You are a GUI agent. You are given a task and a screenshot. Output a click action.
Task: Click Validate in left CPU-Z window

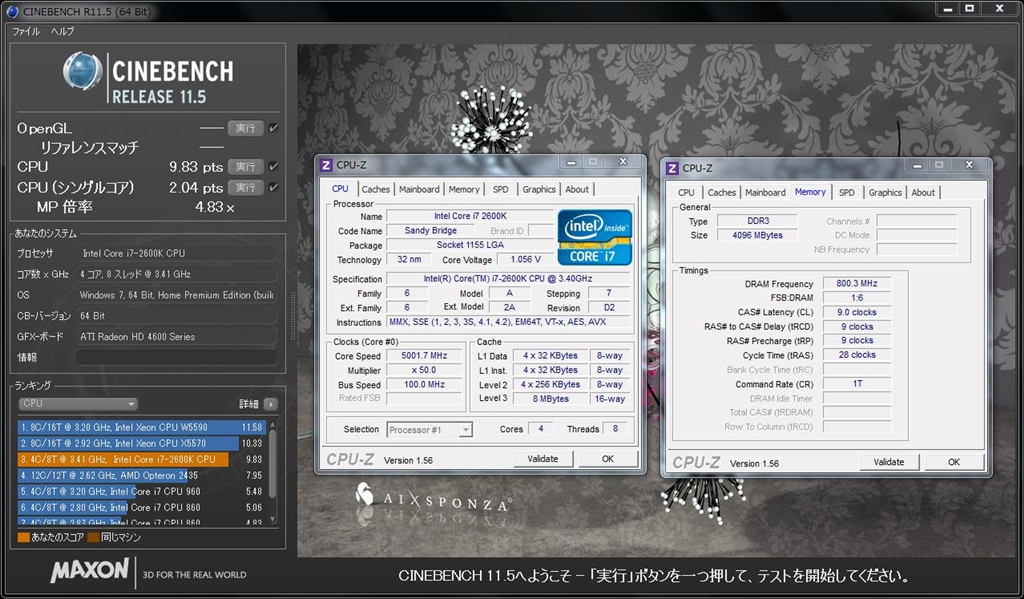click(x=543, y=459)
